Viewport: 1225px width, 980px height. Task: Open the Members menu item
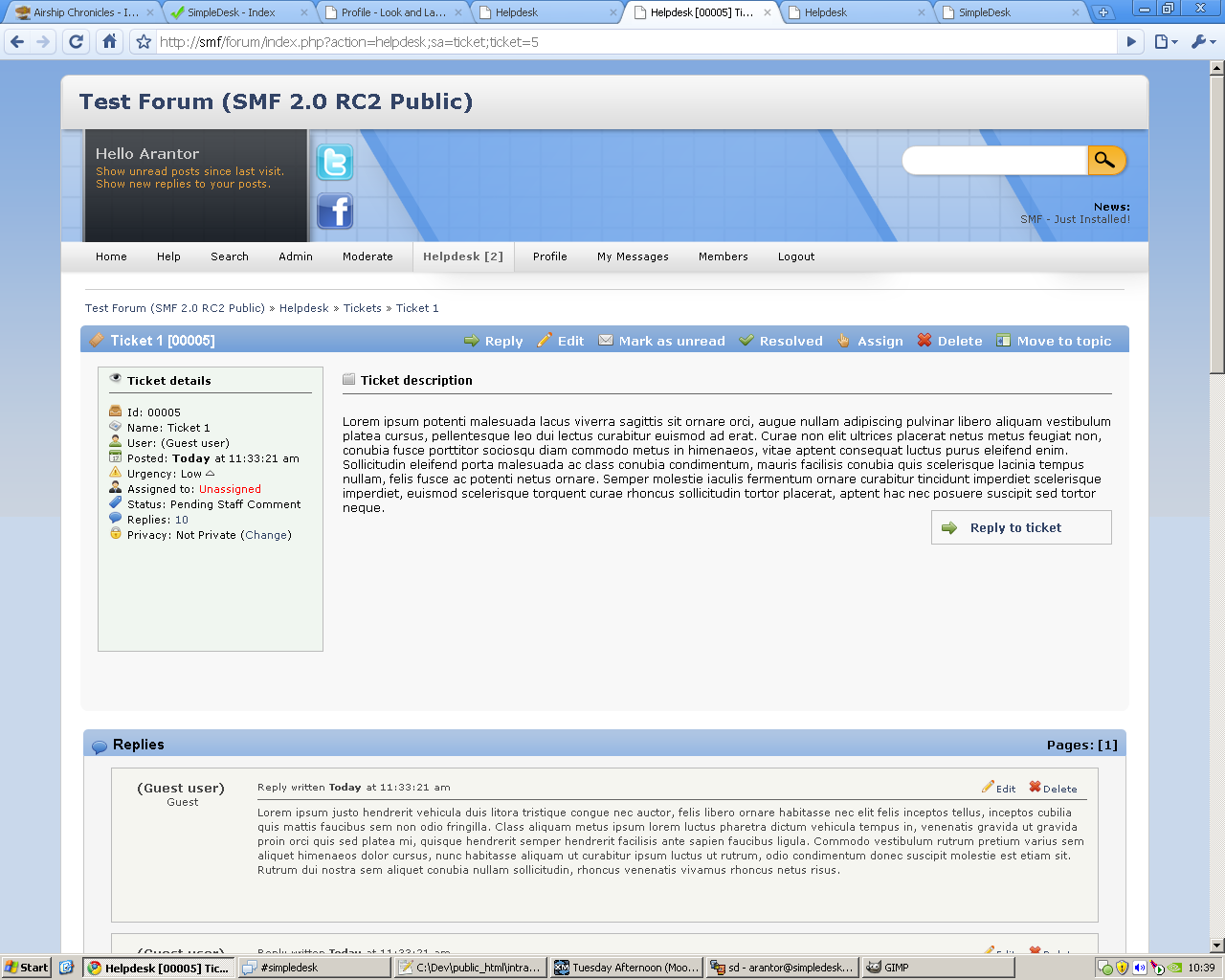(x=724, y=256)
